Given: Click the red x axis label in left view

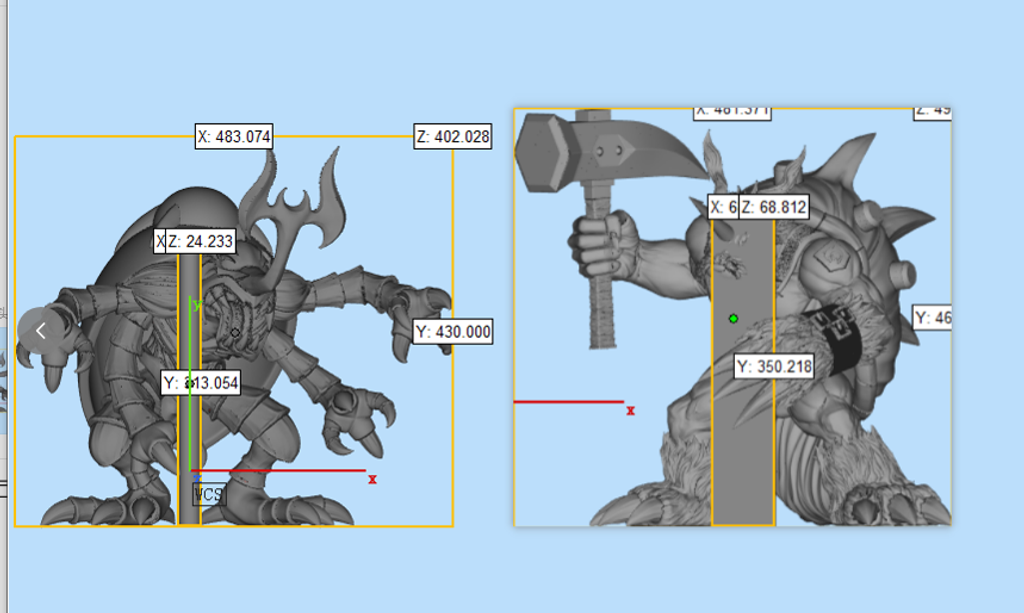Looking at the screenshot, I should (x=372, y=480).
